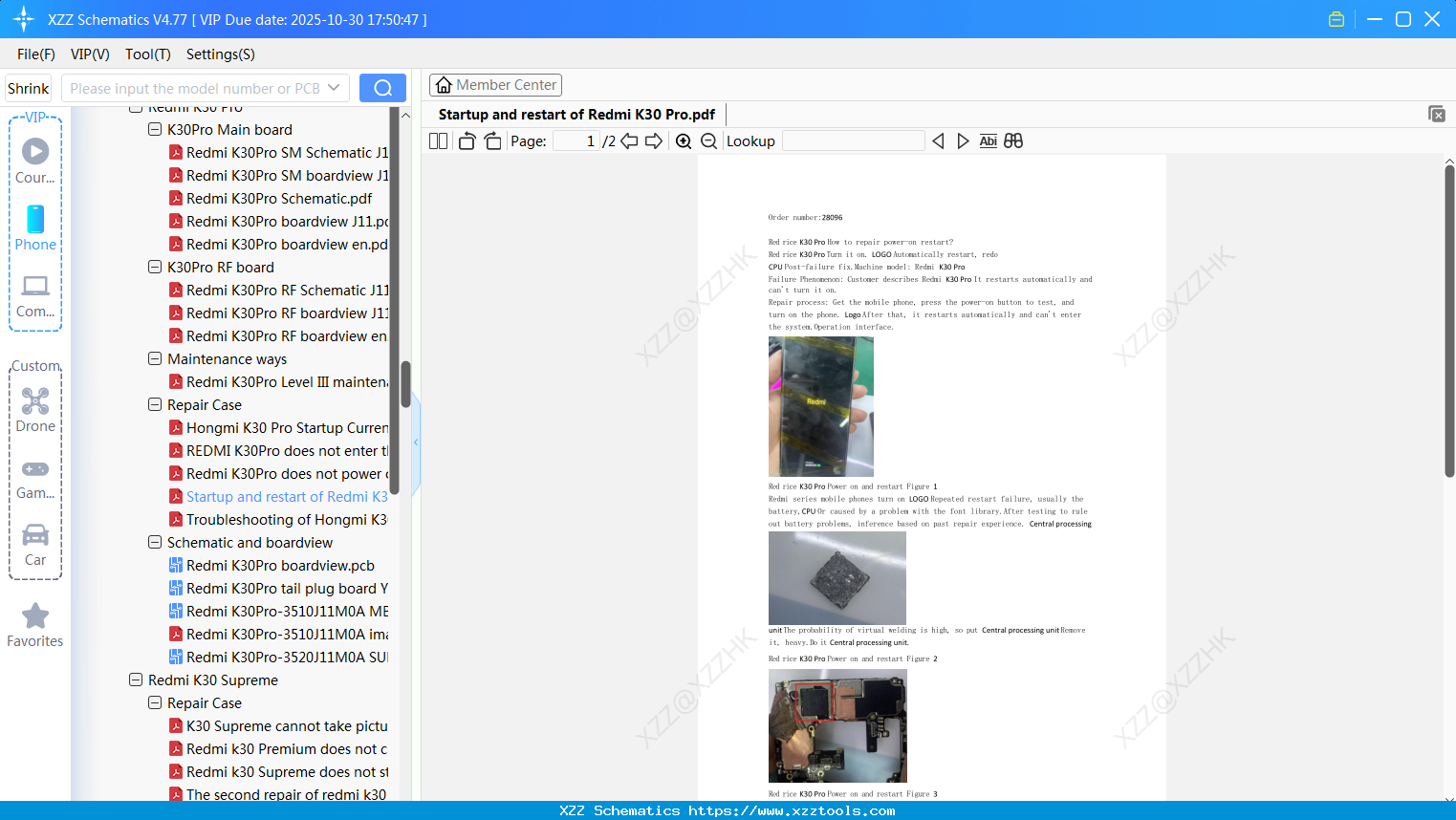1456x820 pixels.
Task: Rotate the page counterclockwise
Action: (467, 141)
